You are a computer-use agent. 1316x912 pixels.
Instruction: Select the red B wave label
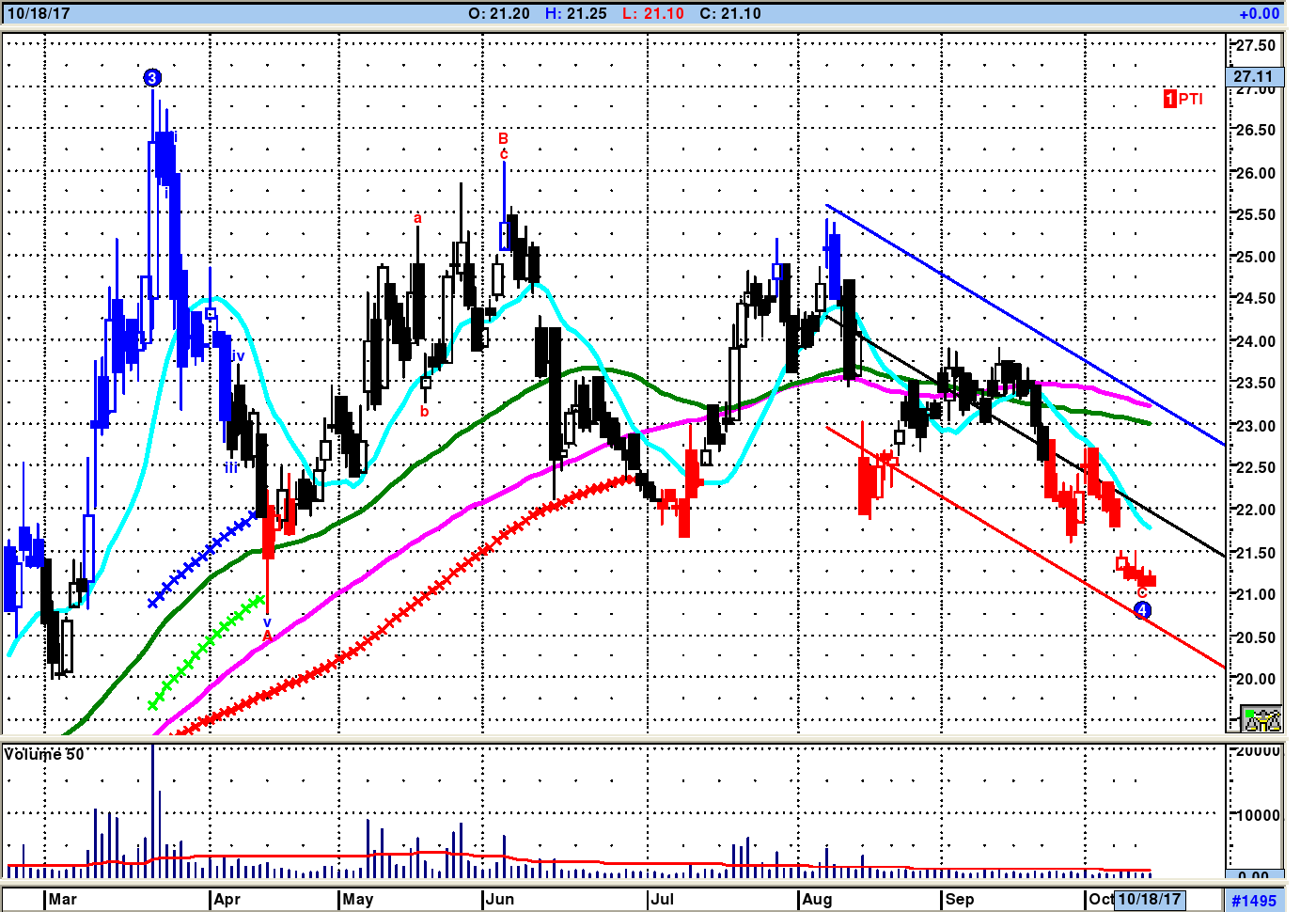pos(503,138)
